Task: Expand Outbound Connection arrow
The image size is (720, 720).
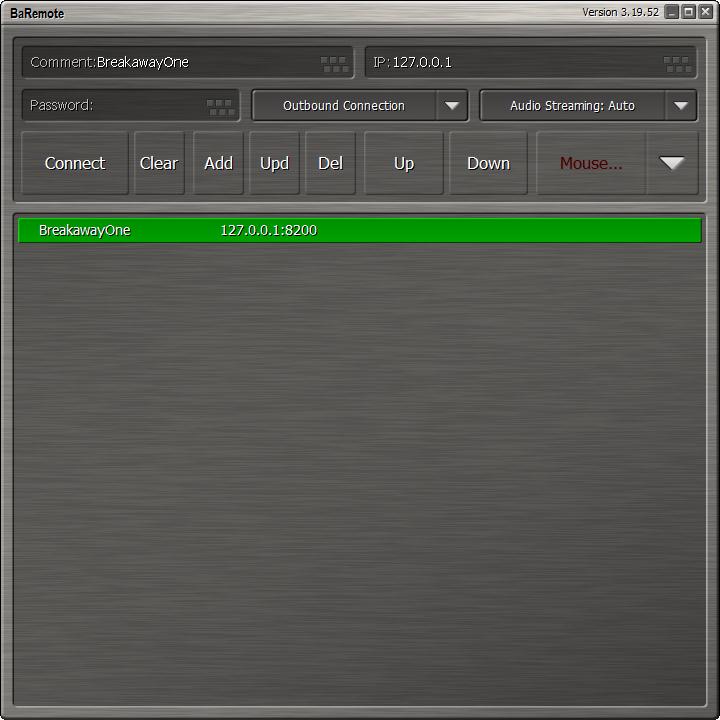Action: 452,106
